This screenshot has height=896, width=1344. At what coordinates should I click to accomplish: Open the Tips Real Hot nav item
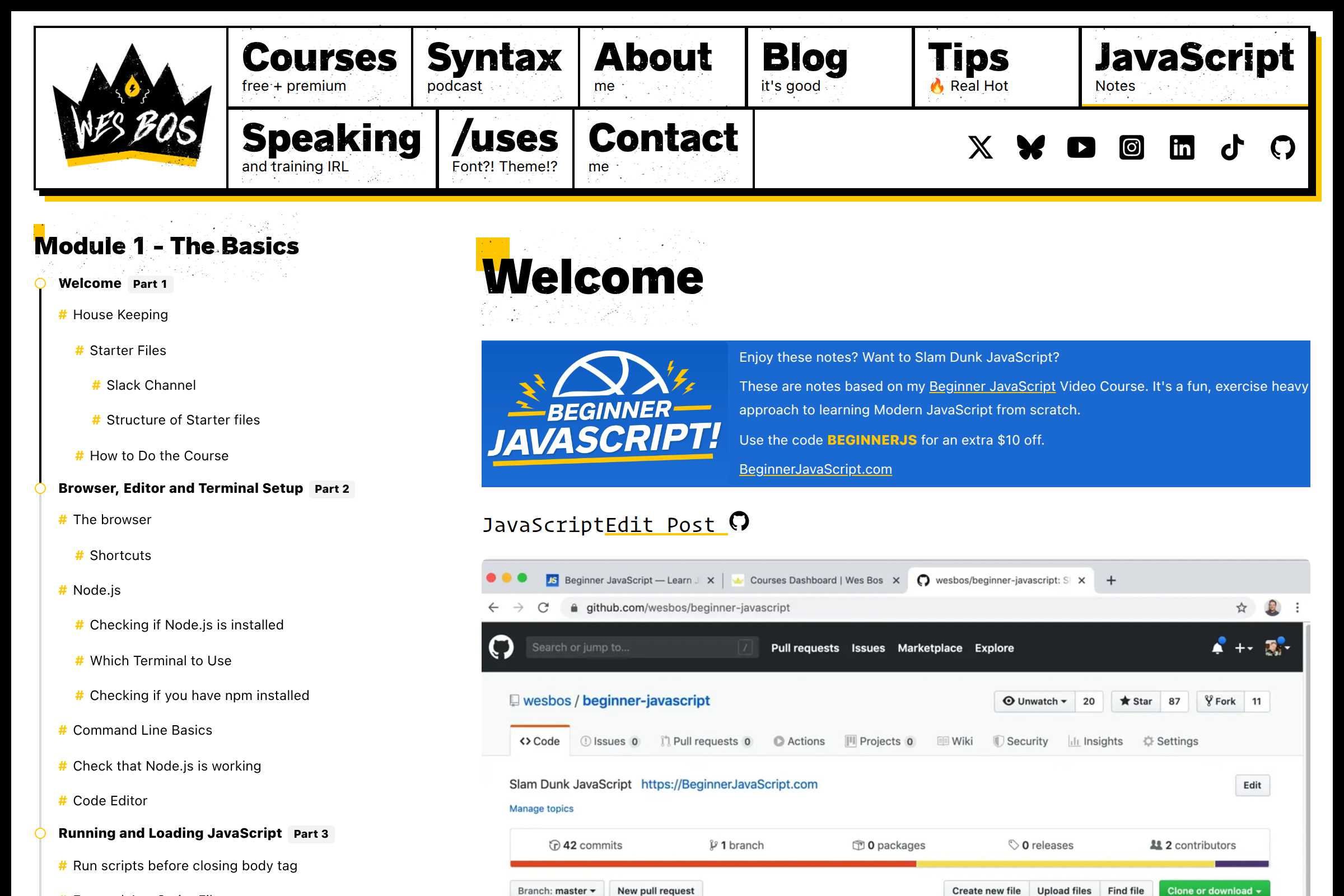point(996,67)
